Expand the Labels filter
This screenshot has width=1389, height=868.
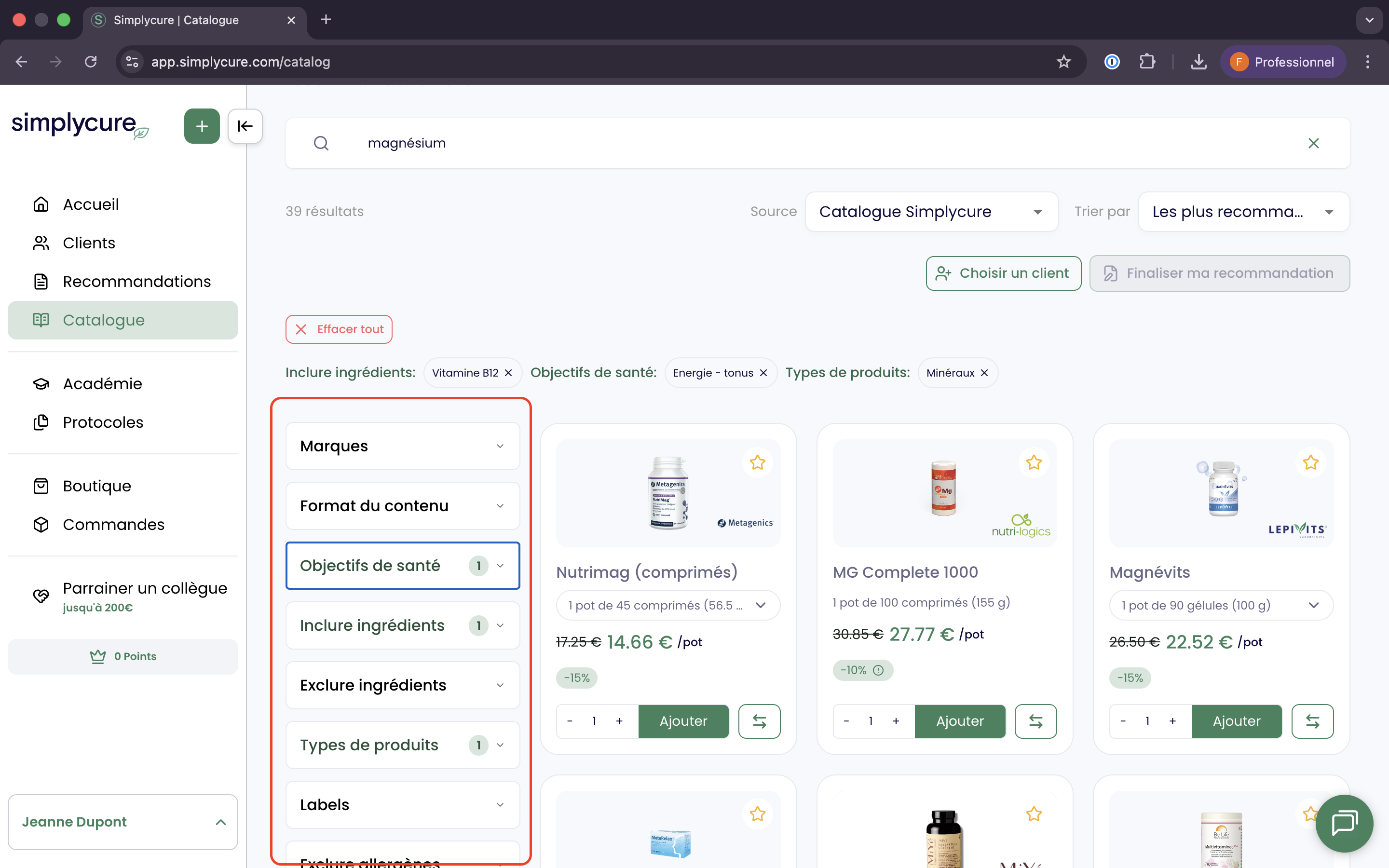coord(402,804)
